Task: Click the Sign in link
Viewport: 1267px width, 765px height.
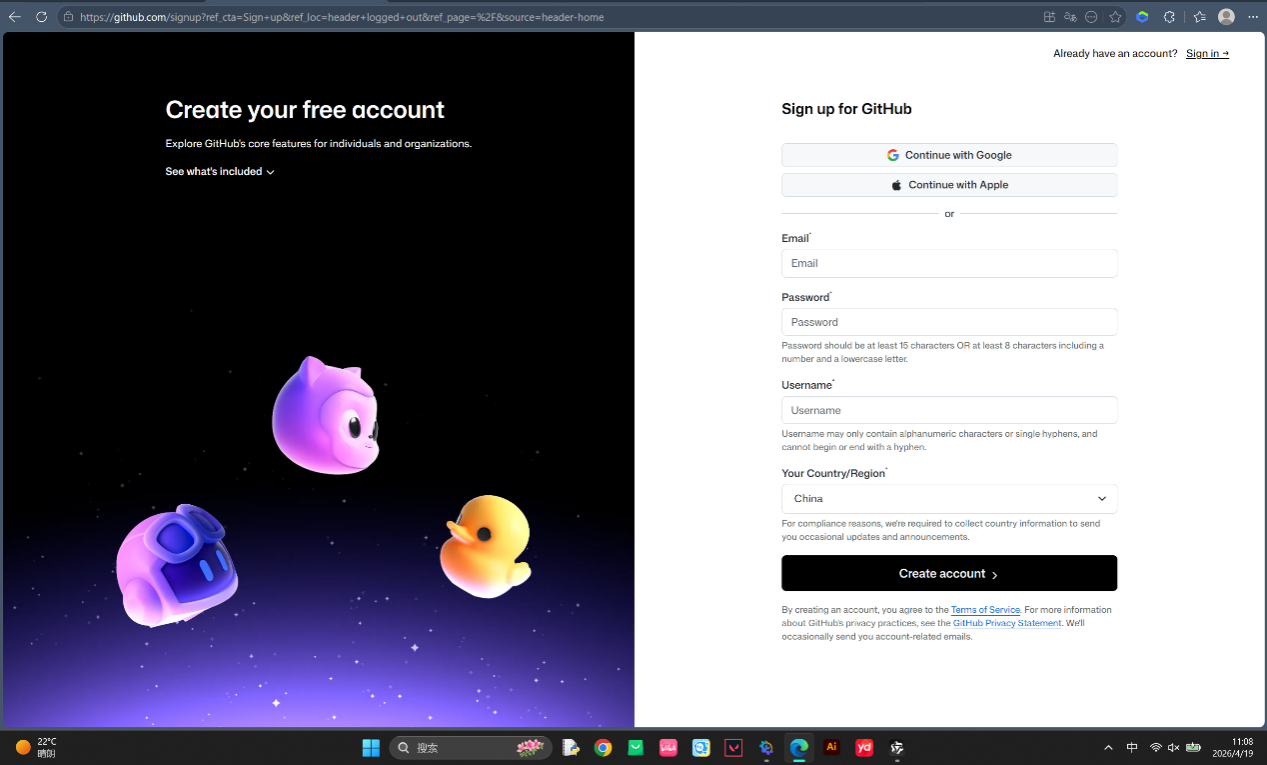Action: (1207, 54)
